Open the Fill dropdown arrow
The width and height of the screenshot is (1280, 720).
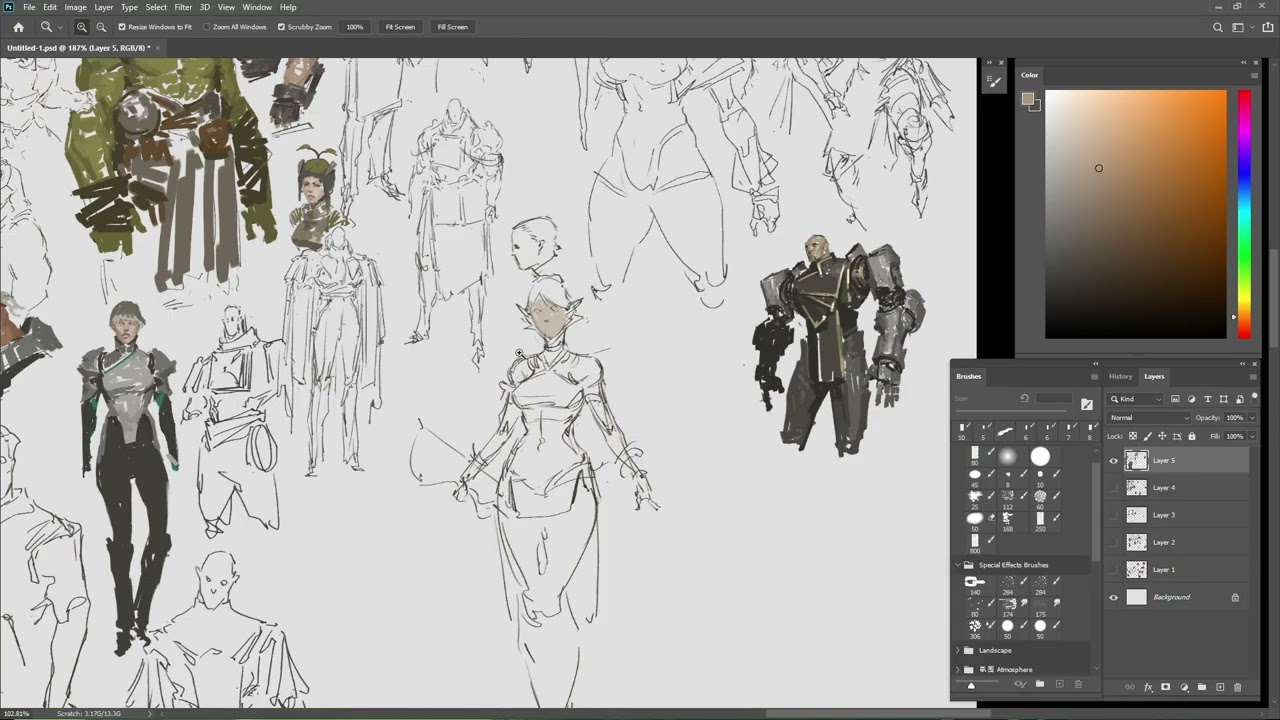pyautogui.click(x=1252, y=436)
